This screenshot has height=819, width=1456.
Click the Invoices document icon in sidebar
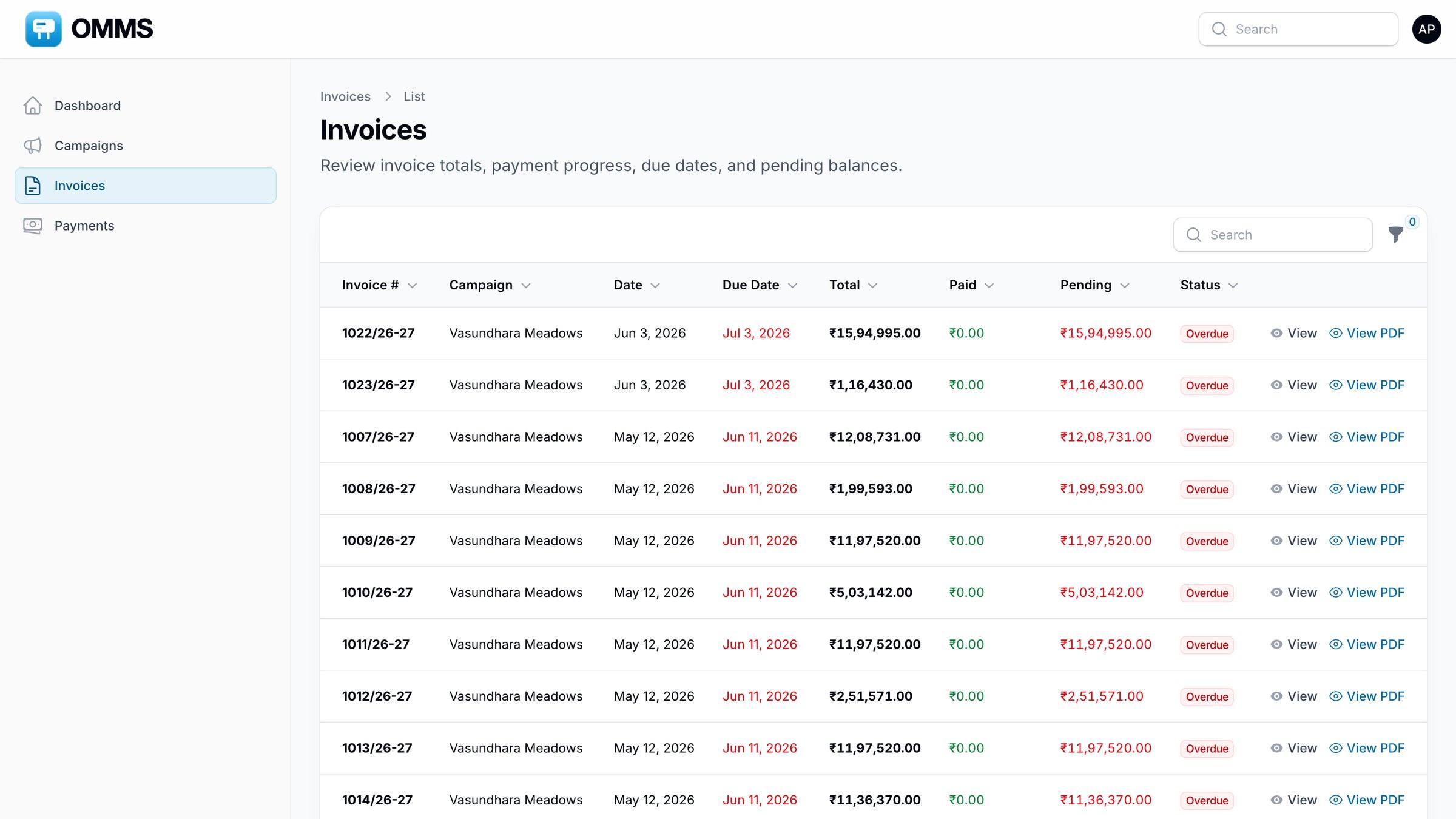click(33, 186)
